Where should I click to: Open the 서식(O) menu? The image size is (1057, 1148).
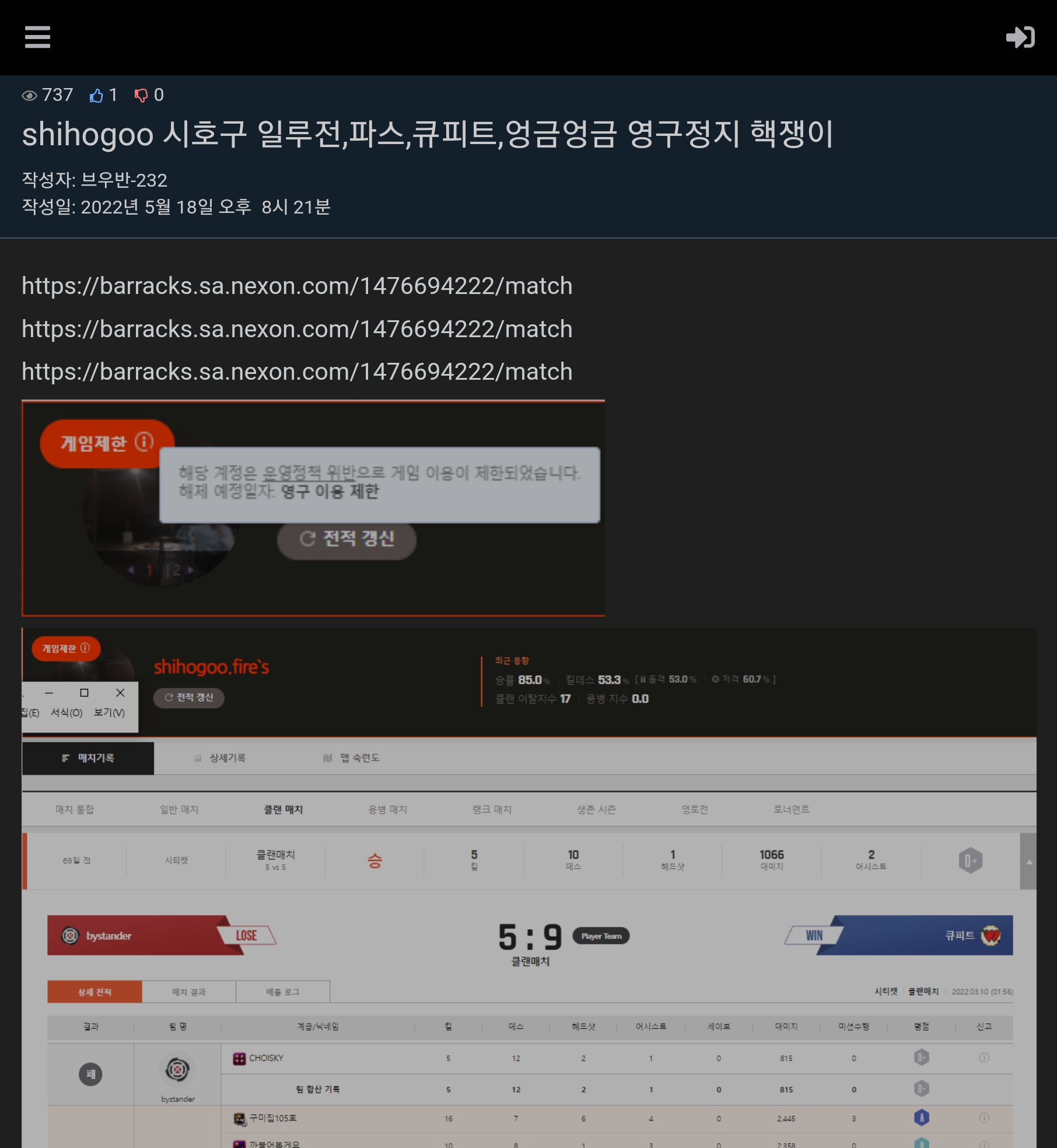coord(66,713)
